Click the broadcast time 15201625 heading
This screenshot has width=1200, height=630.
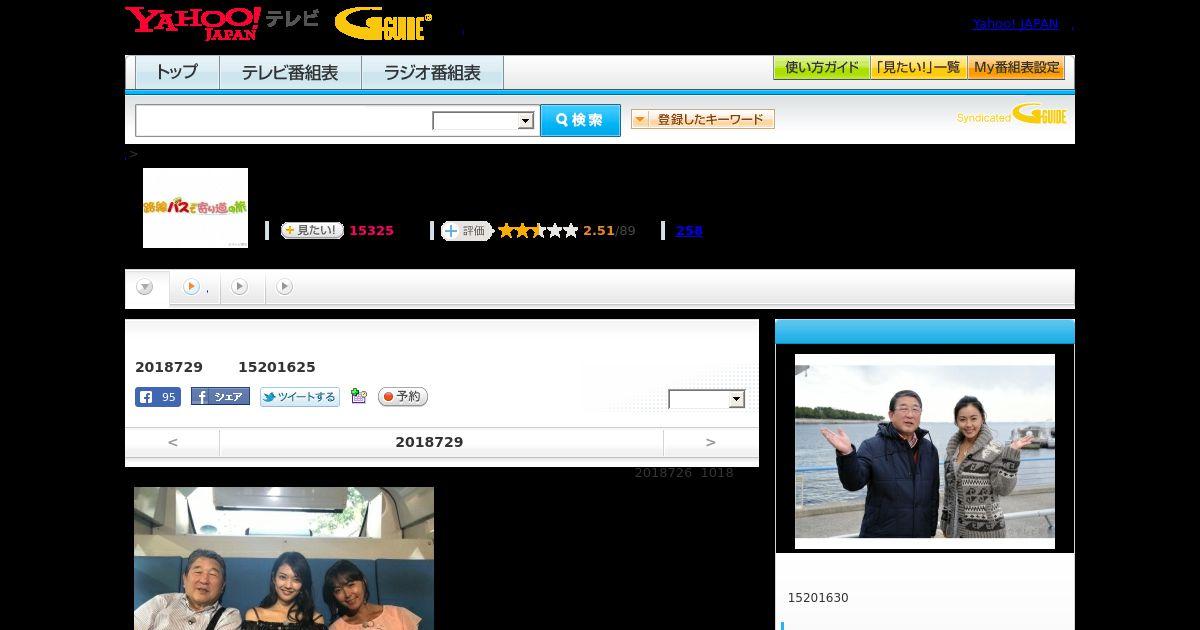tap(276, 367)
